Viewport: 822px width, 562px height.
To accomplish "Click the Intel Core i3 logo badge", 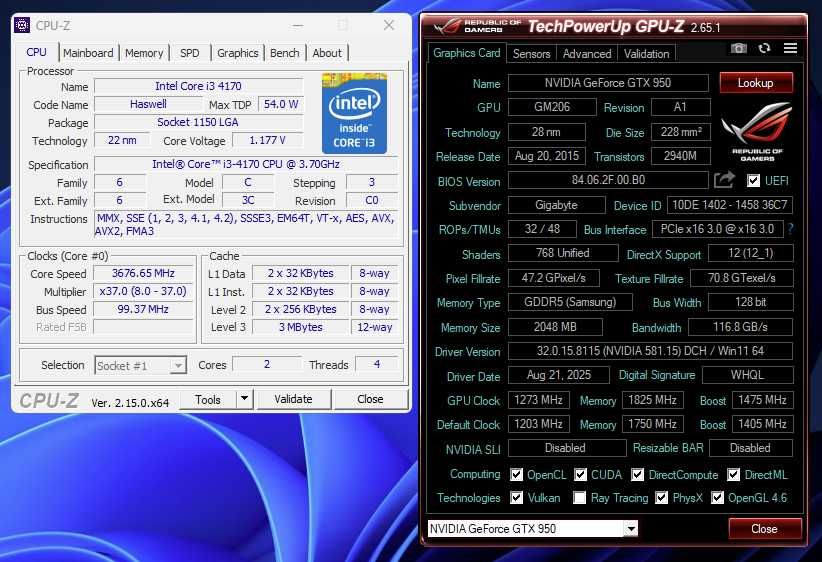I will [354, 114].
